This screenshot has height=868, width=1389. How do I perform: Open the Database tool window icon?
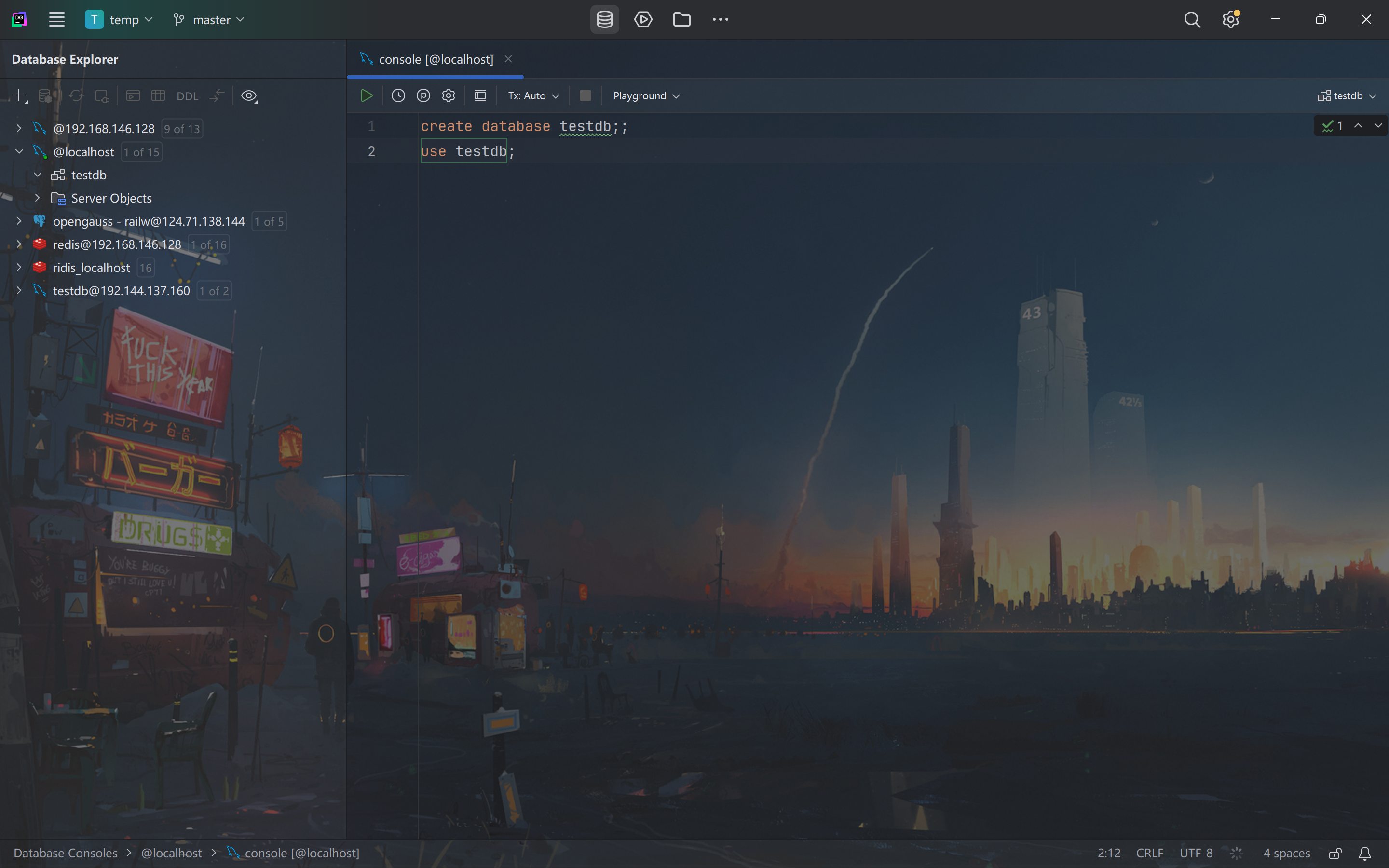[x=604, y=19]
